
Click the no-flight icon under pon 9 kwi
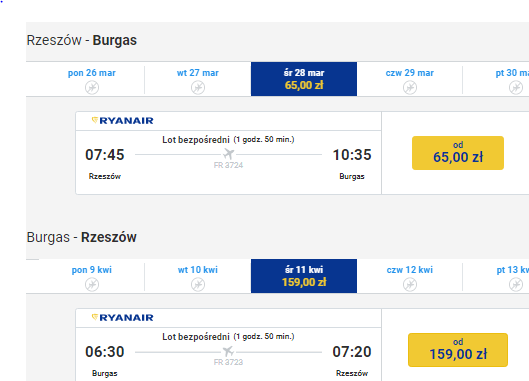click(92, 284)
